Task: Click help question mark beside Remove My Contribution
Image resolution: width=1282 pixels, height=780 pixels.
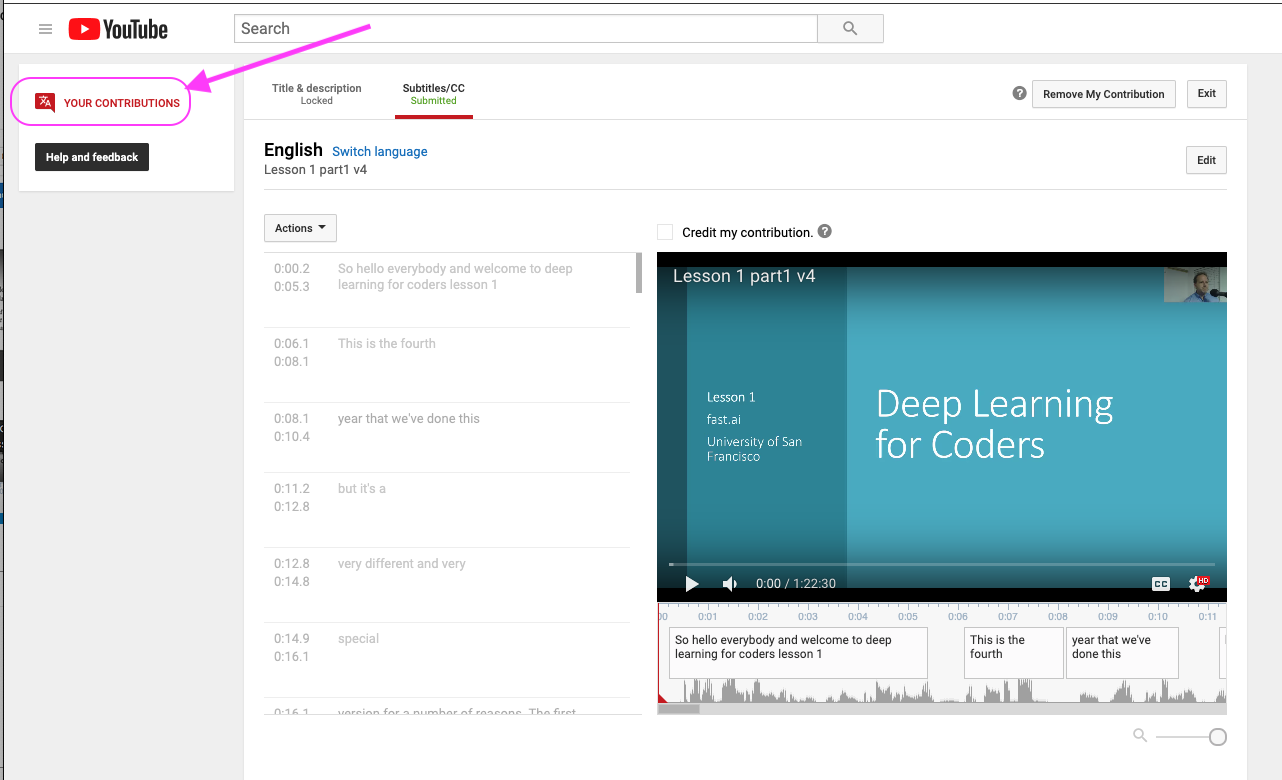Action: tap(1019, 93)
